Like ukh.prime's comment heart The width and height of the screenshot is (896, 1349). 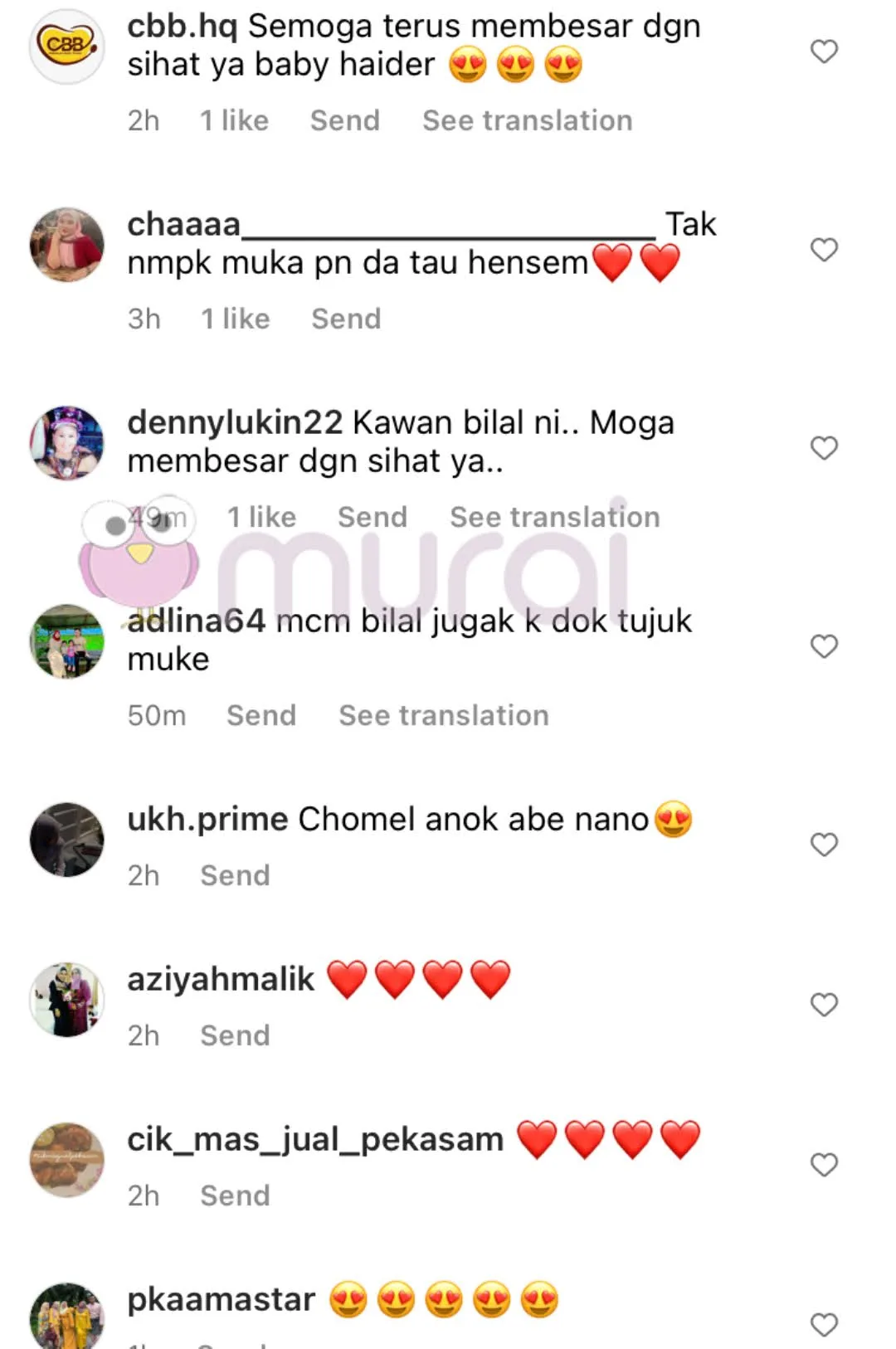824,845
